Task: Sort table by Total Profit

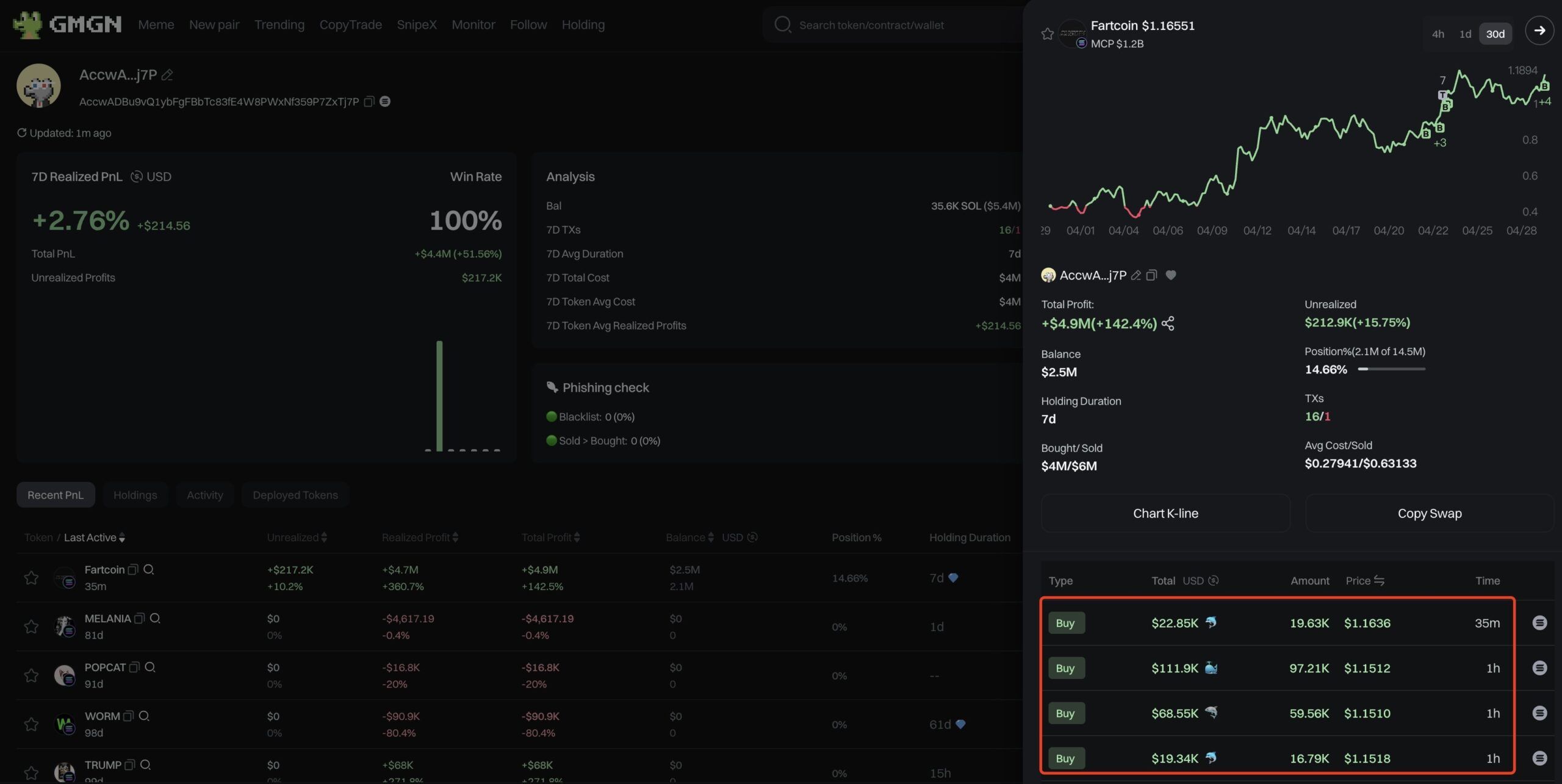Action: [550, 538]
